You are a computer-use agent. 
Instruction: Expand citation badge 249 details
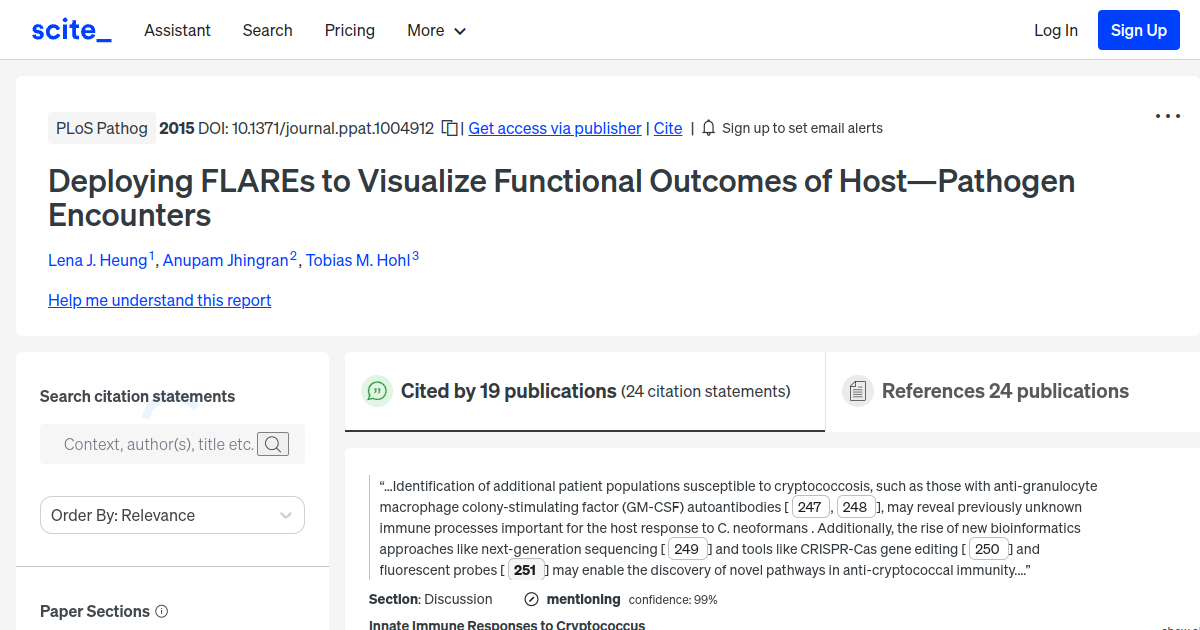(687, 548)
